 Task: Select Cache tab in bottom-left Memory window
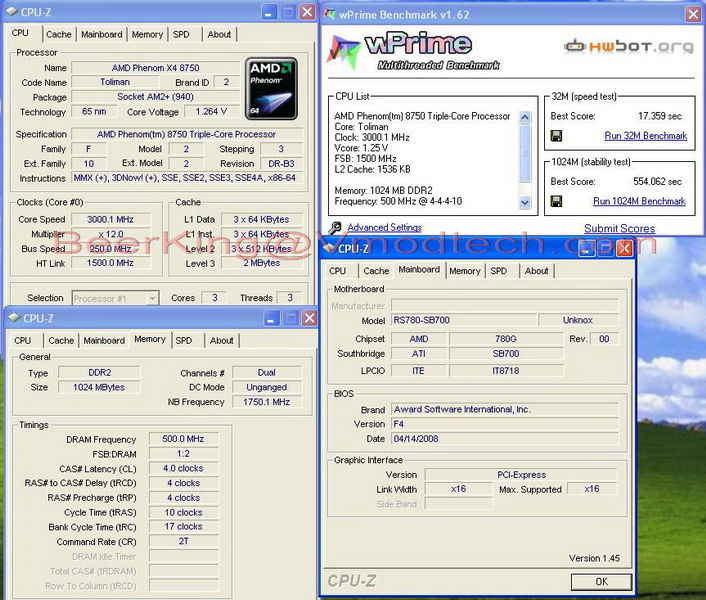[61, 340]
